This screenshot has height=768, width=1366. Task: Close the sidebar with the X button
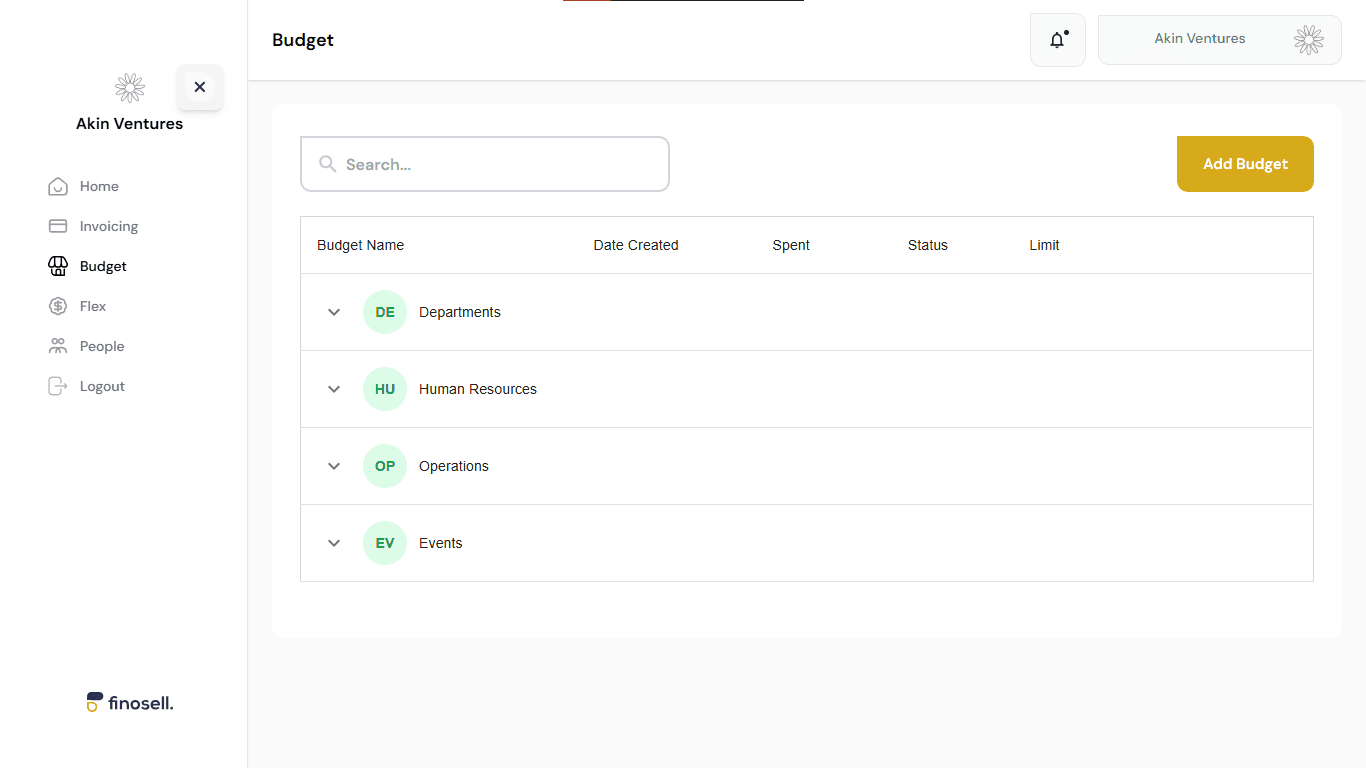200,87
